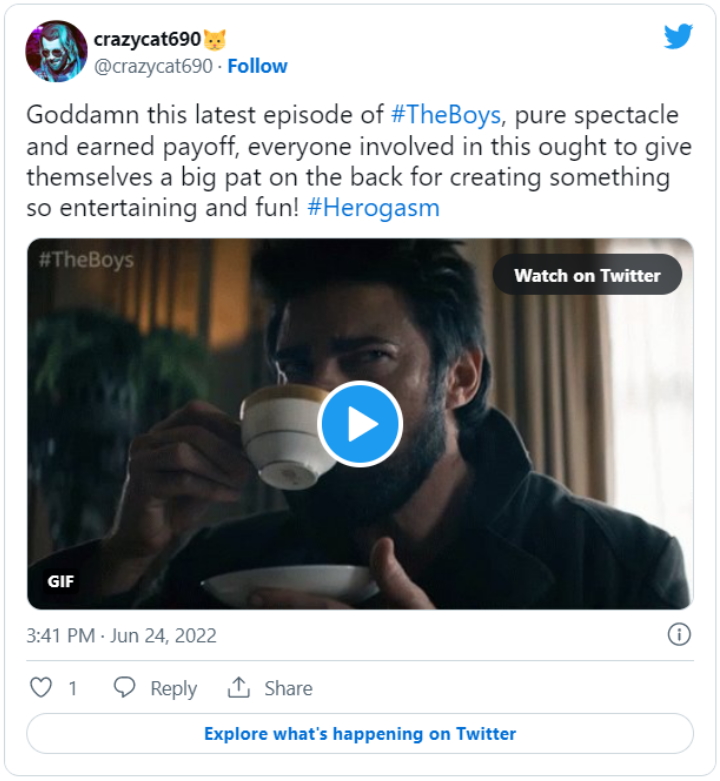Play the embedded GIF video

pos(360,424)
